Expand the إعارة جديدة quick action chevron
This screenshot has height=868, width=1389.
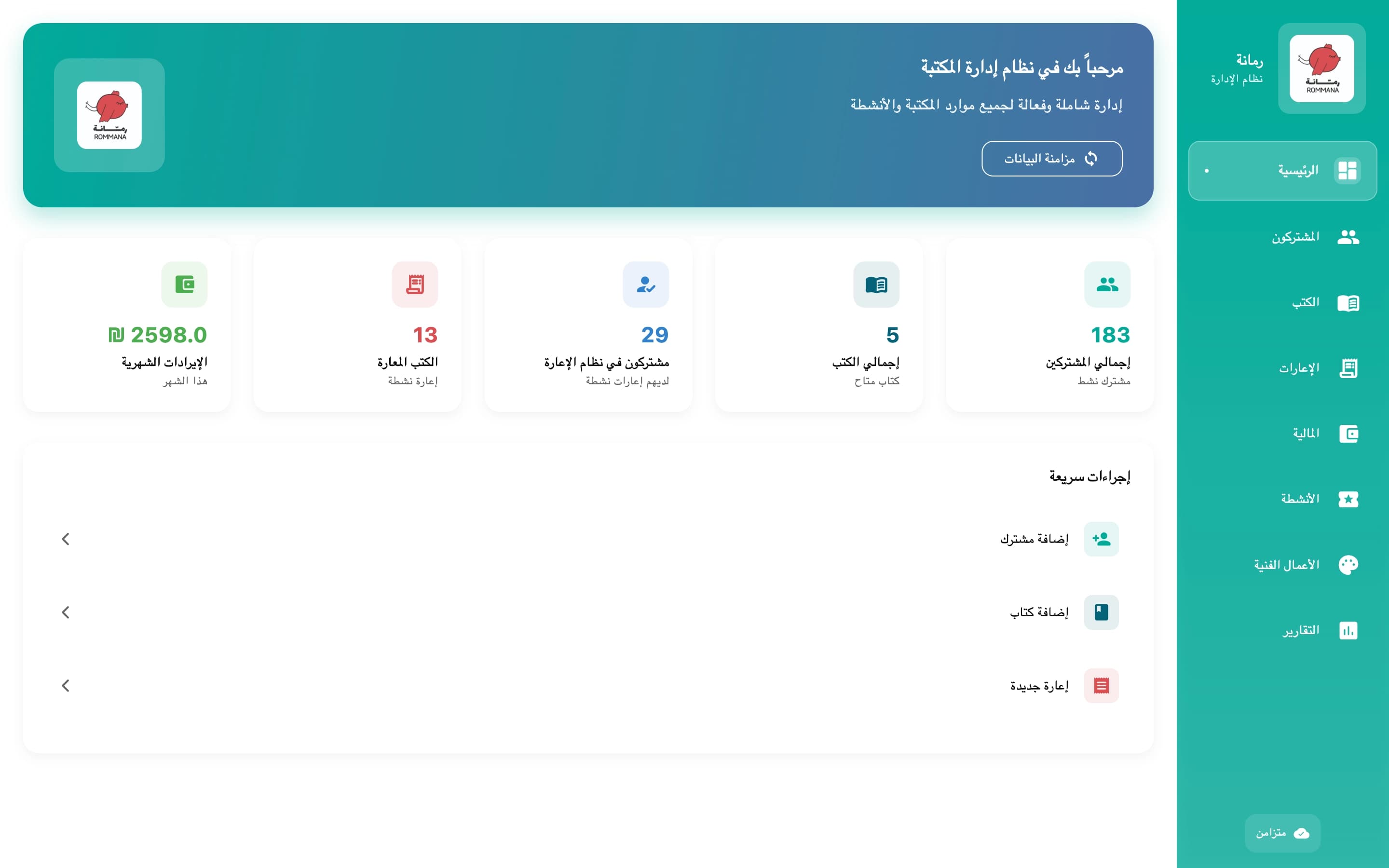coord(66,685)
